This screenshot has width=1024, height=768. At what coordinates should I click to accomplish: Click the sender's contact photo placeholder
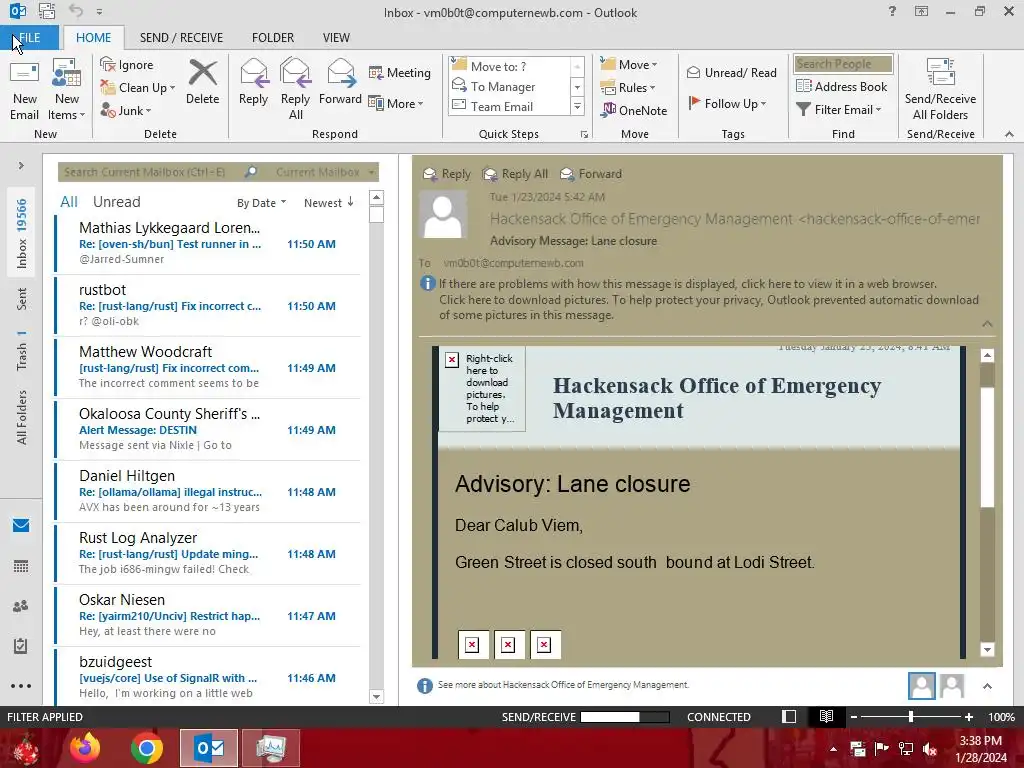pyautogui.click(x=443, y=215)
